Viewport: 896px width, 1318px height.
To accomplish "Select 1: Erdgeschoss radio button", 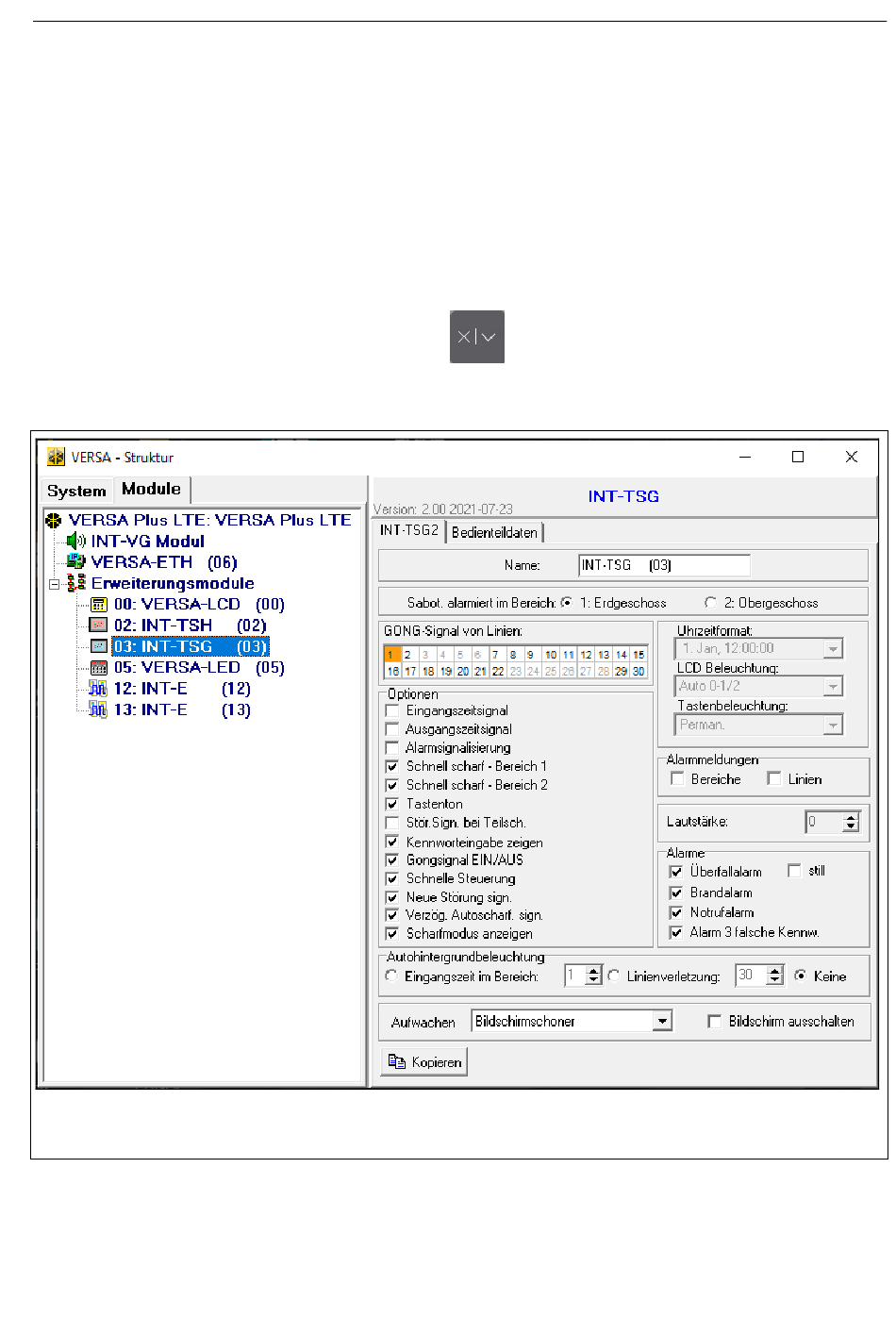I will (566, 603).
